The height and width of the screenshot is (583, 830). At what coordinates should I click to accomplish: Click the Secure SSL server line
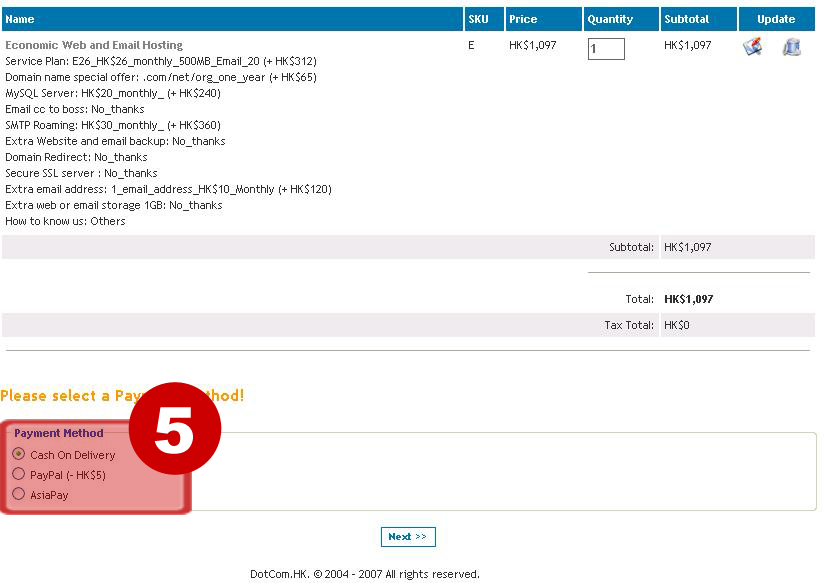(81, 173)
